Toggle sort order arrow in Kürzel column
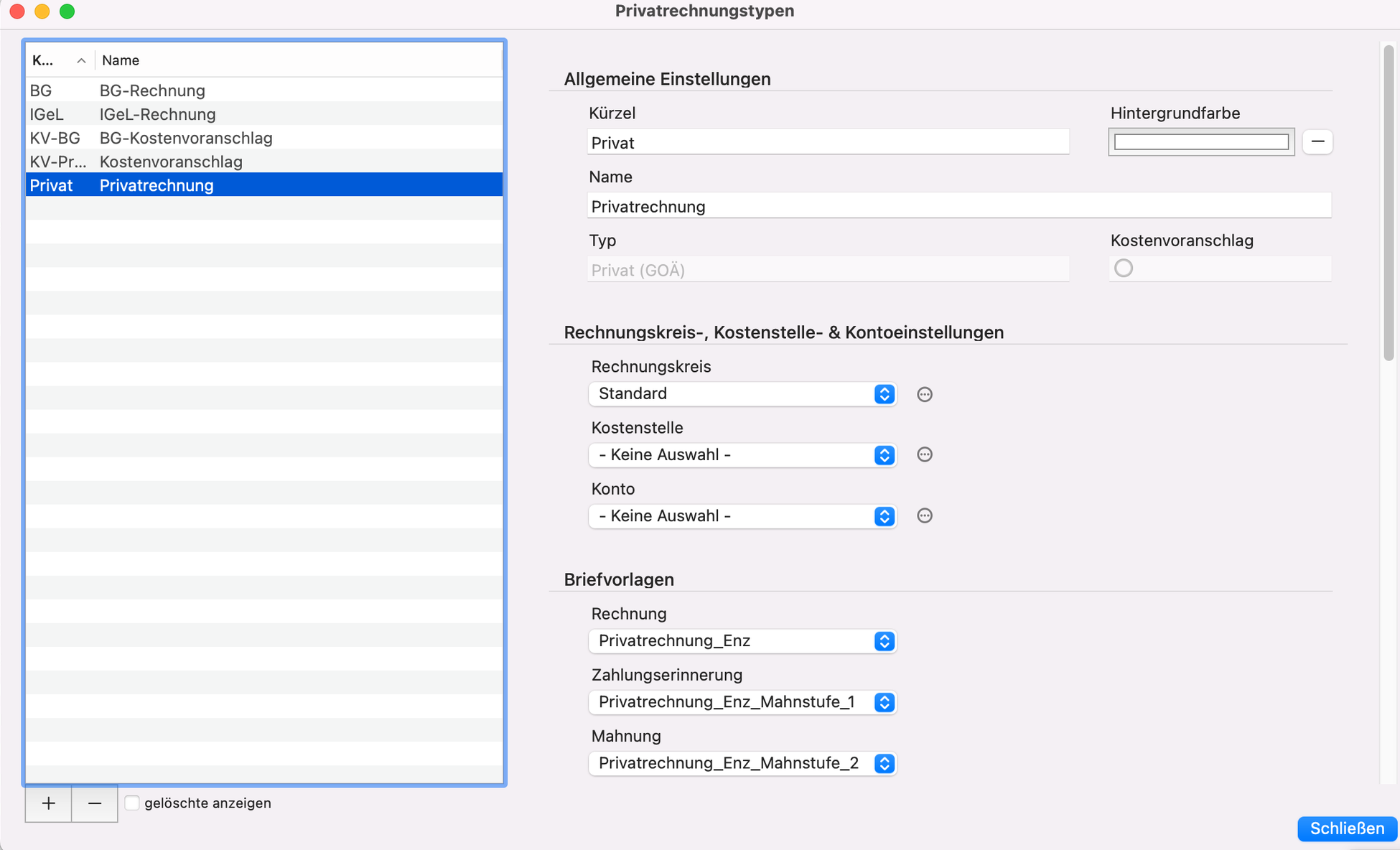 click(81, 61)
